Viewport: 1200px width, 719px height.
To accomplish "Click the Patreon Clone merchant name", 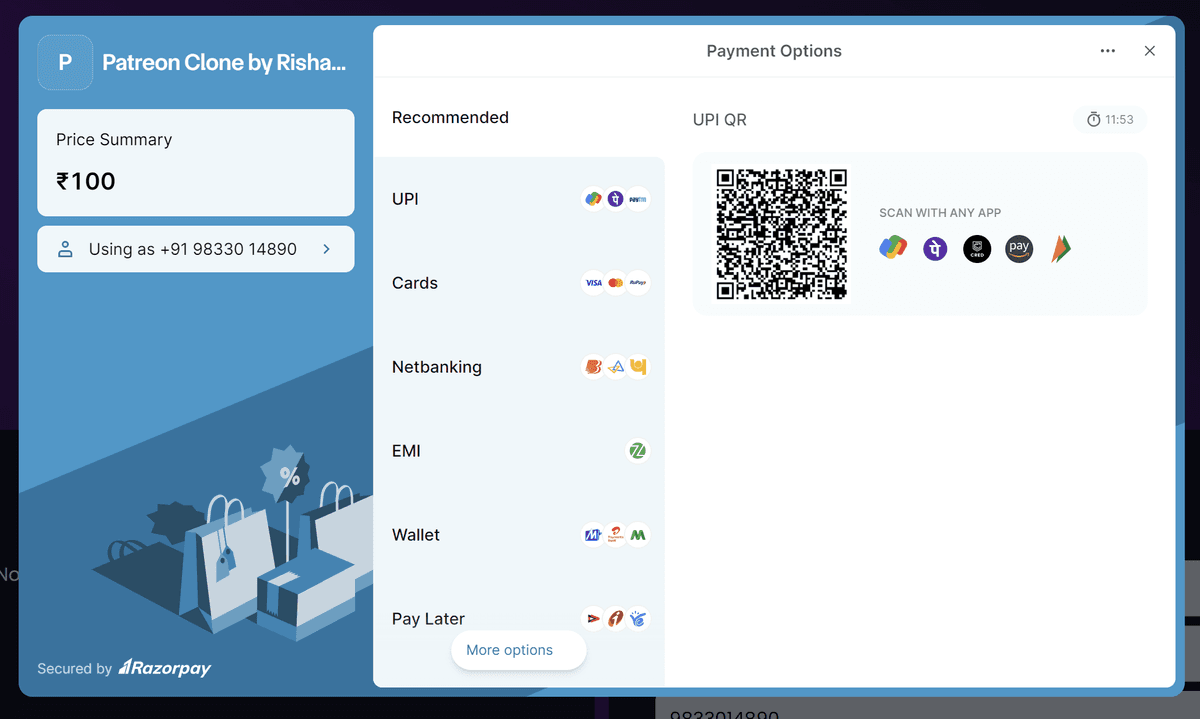I will point(225,62).
